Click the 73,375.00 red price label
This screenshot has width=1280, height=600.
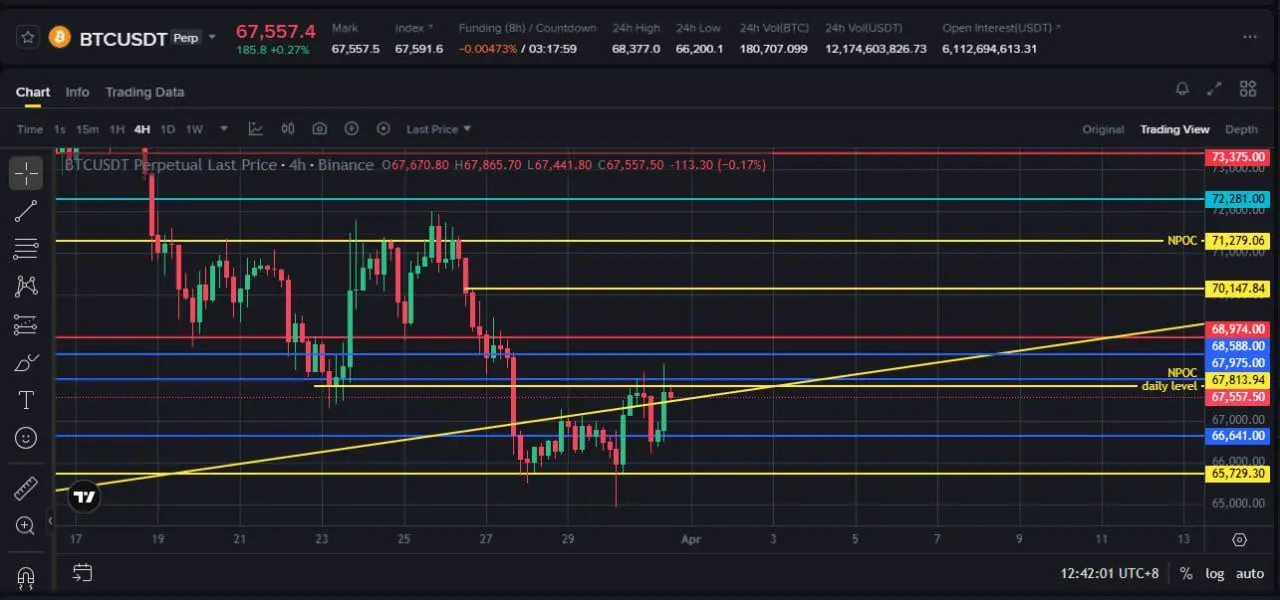coord(1238,157)
